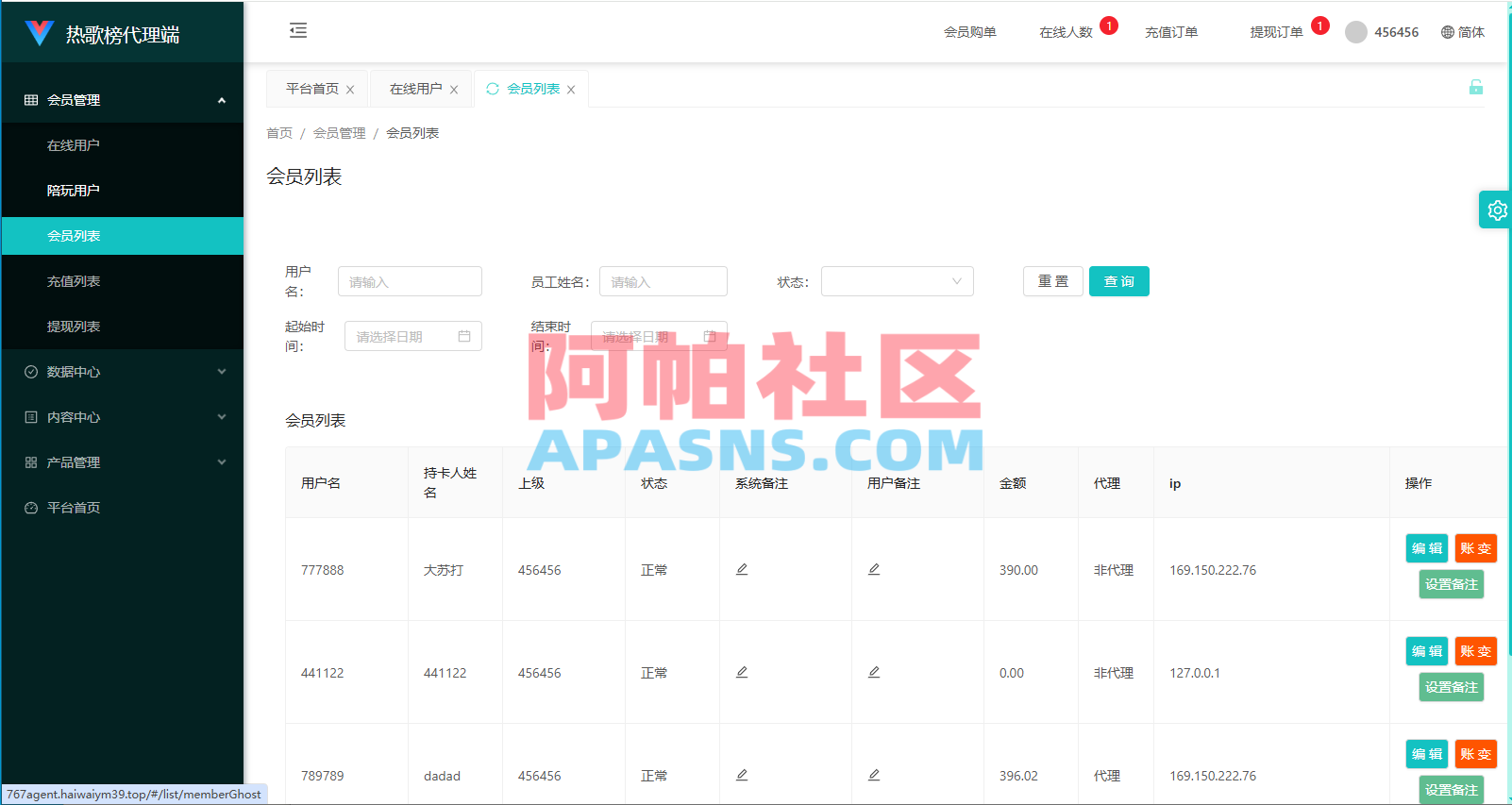Edit system remark for user 789789
Screen dimensions: 1512x805
[742, 775]
